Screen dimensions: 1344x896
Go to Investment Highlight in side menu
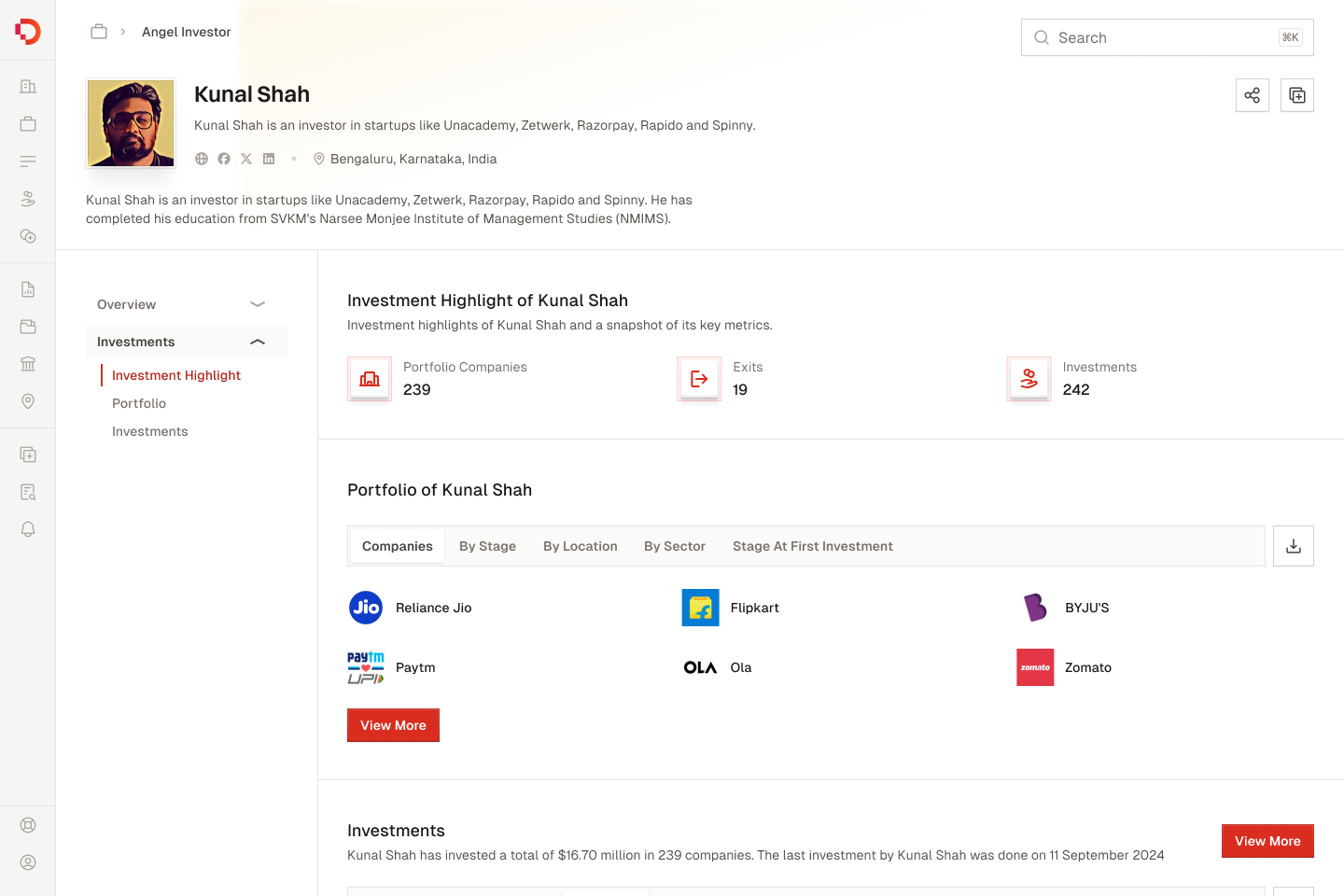tap(176, 375)
